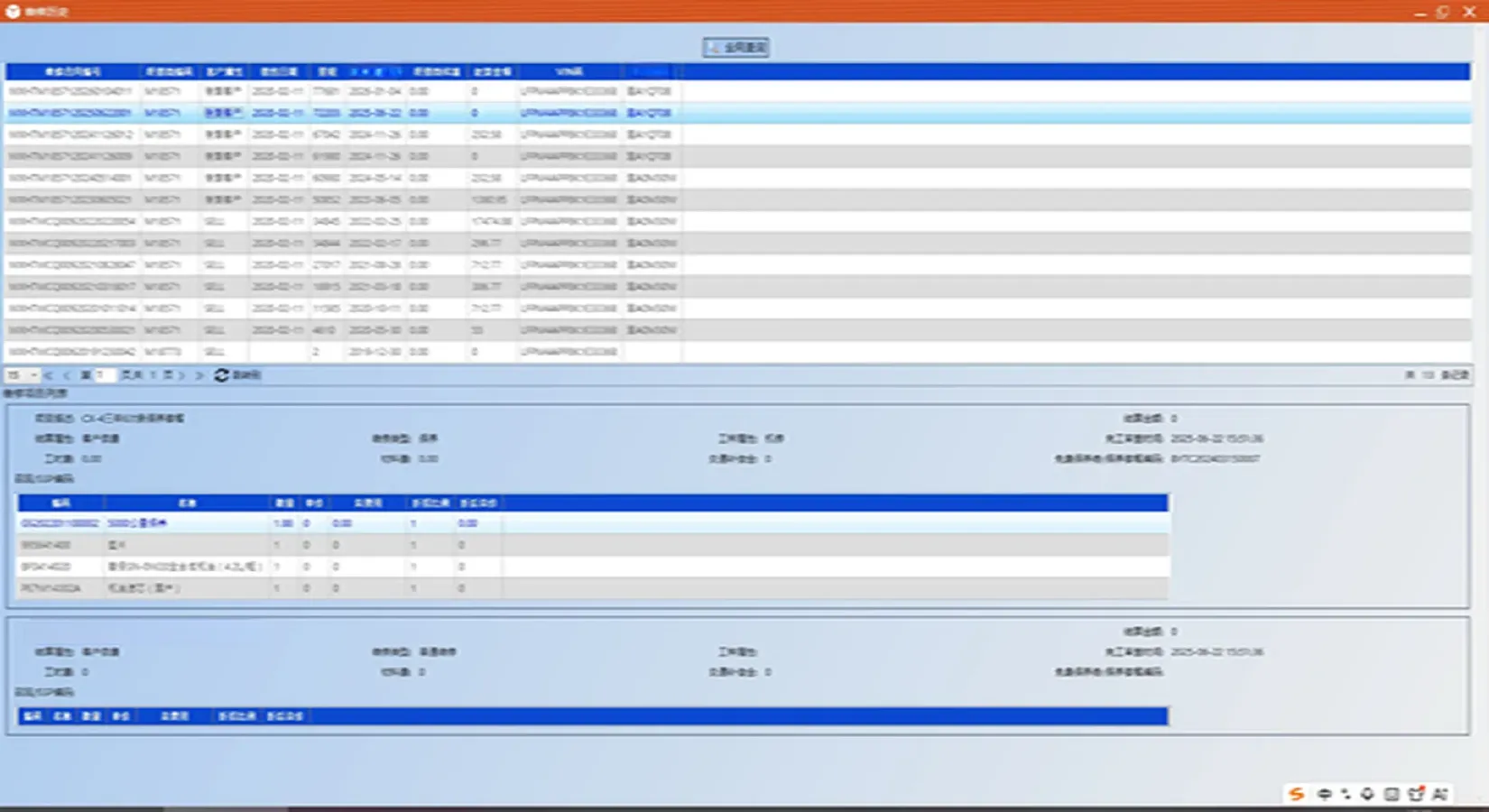Open Sogou soft keyboard icon
Screen dimensions: 1489x812
(1392, 794)
